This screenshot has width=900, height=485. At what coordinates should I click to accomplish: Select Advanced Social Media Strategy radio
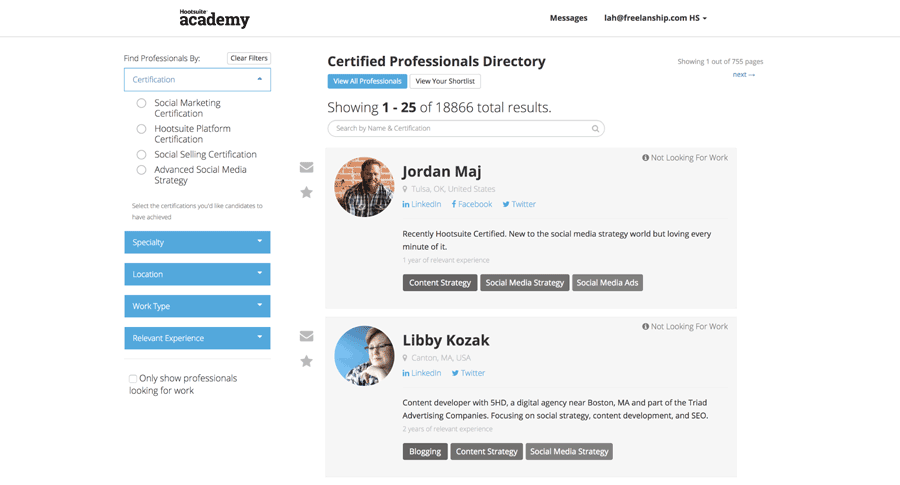tap(141, 170)
